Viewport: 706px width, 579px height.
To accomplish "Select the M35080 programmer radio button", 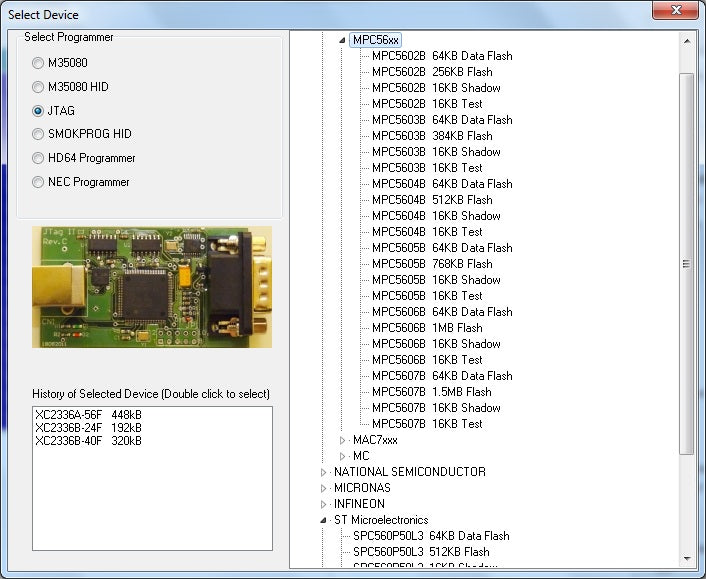I will [x=38, y=62].
